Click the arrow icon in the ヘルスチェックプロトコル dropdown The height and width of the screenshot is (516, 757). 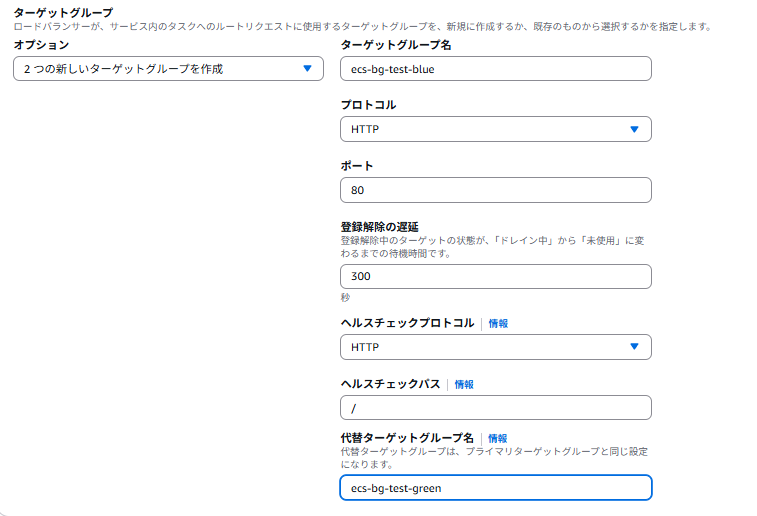pos(634,347)
